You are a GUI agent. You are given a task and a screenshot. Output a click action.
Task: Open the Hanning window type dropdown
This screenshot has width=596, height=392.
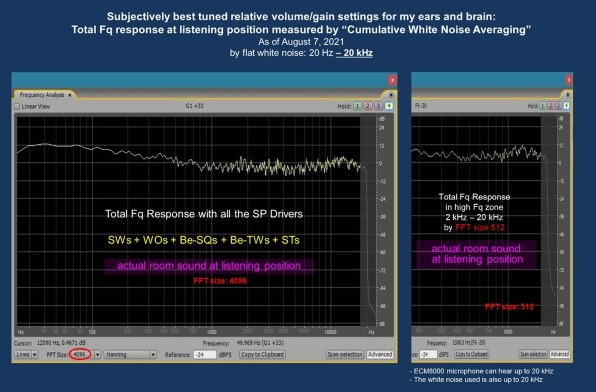click(130, 354)
